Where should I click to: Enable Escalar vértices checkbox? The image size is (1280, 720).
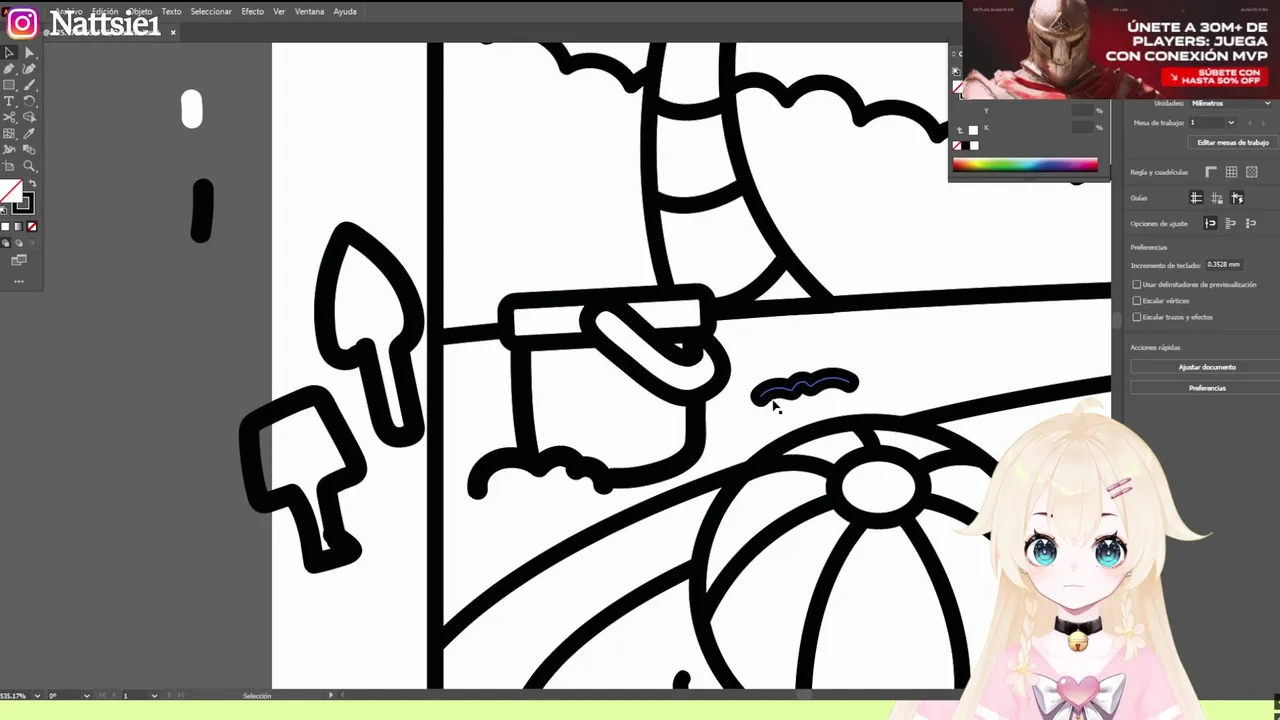[1137, 301]
